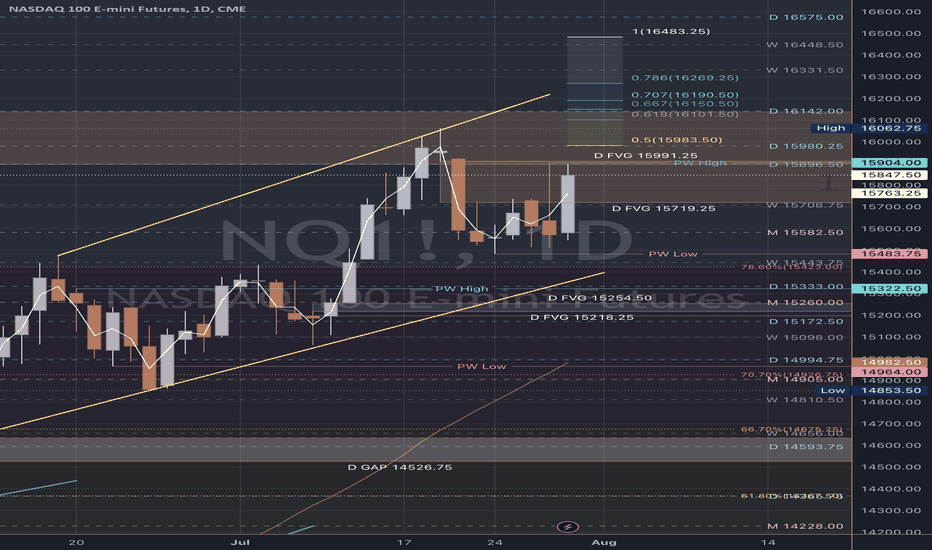
Task: Select the D 14994.75 level label
Action: coord(806,360)
